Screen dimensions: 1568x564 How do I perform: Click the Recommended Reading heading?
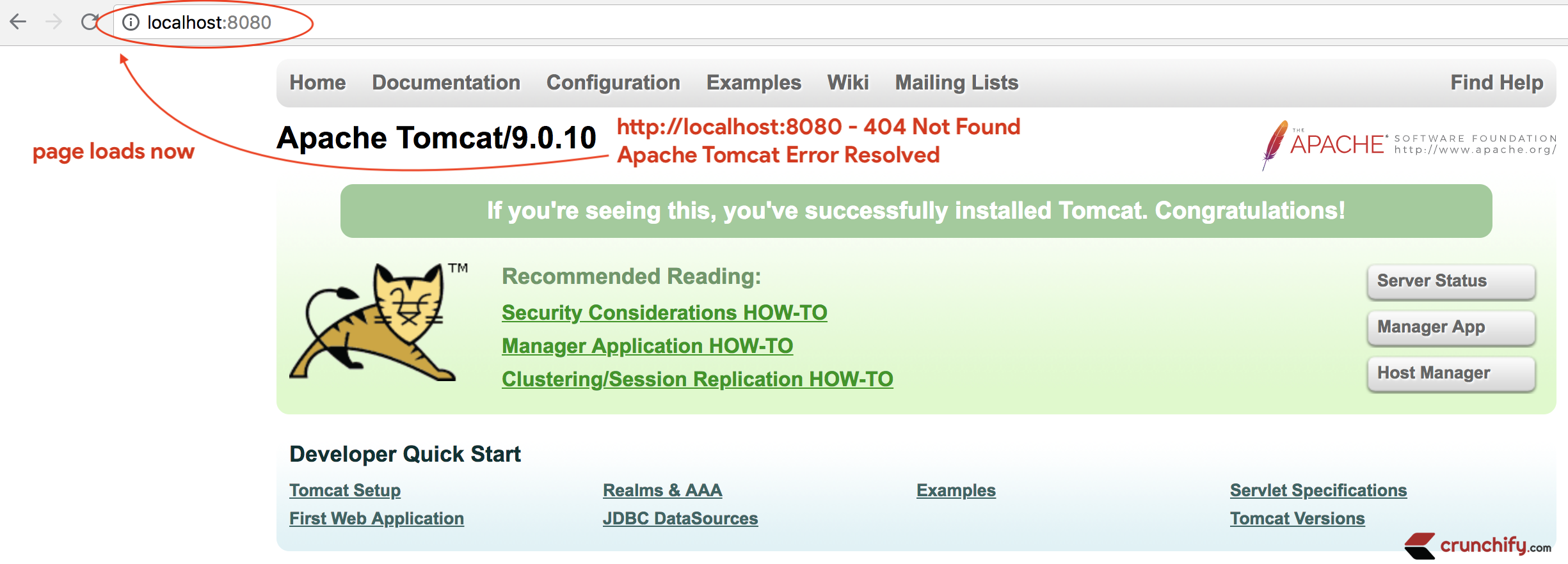[x=632, y=276]
